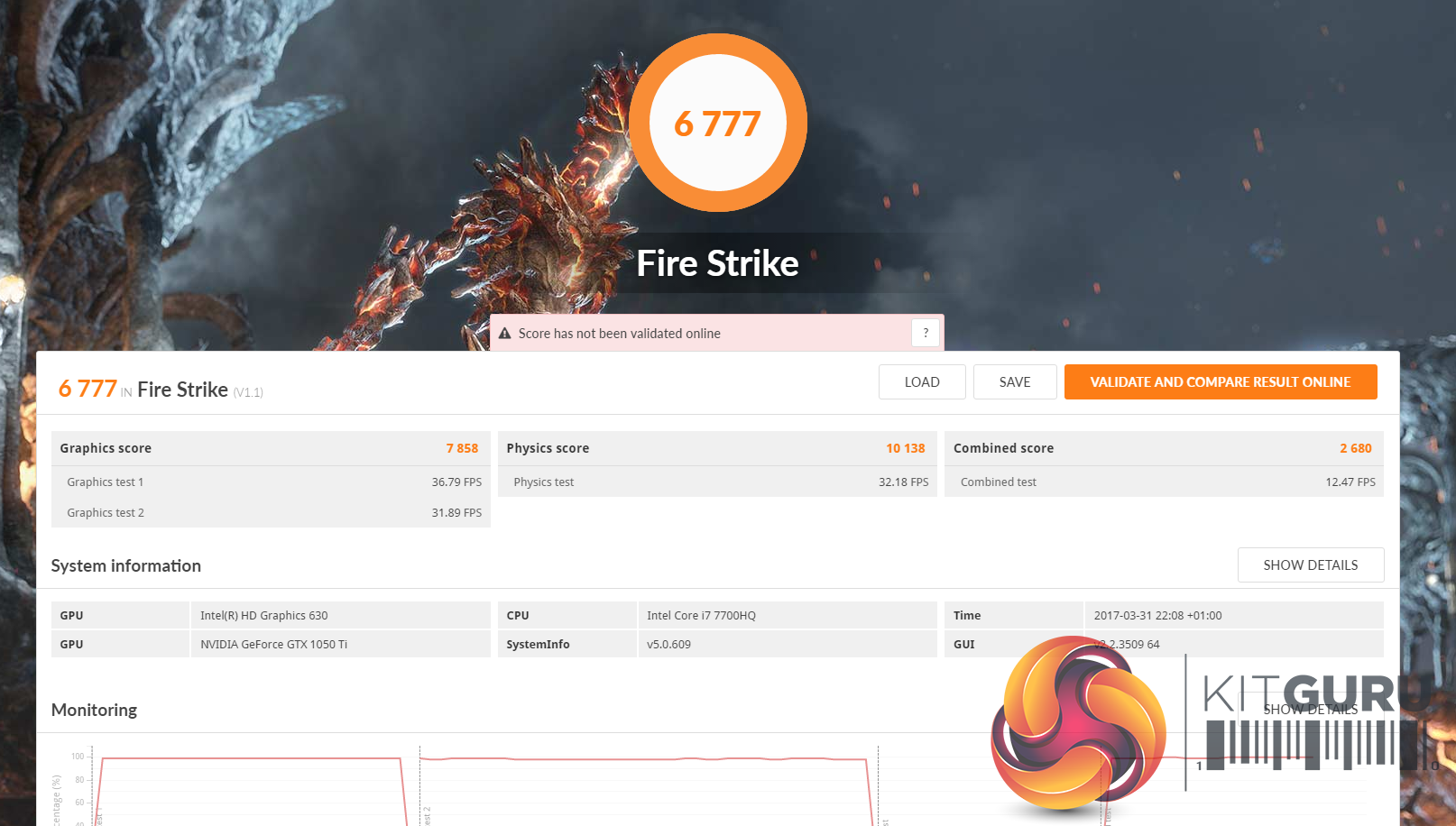1456x826 pixels.
Task: Select the 32.18 FPS value
Action: (x=904, y=482)
